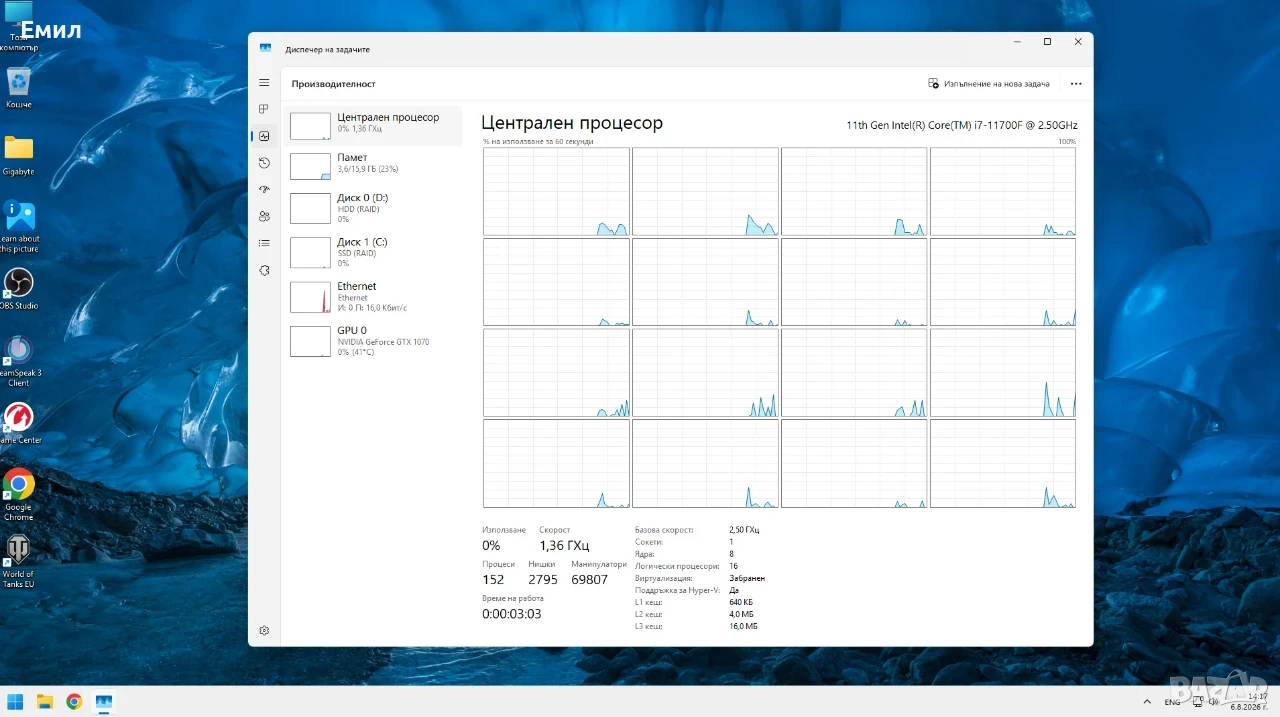1280x717 pixels.
Task: Click the virtualization value 'Забранен'
Action: click(x=747, y=578)
